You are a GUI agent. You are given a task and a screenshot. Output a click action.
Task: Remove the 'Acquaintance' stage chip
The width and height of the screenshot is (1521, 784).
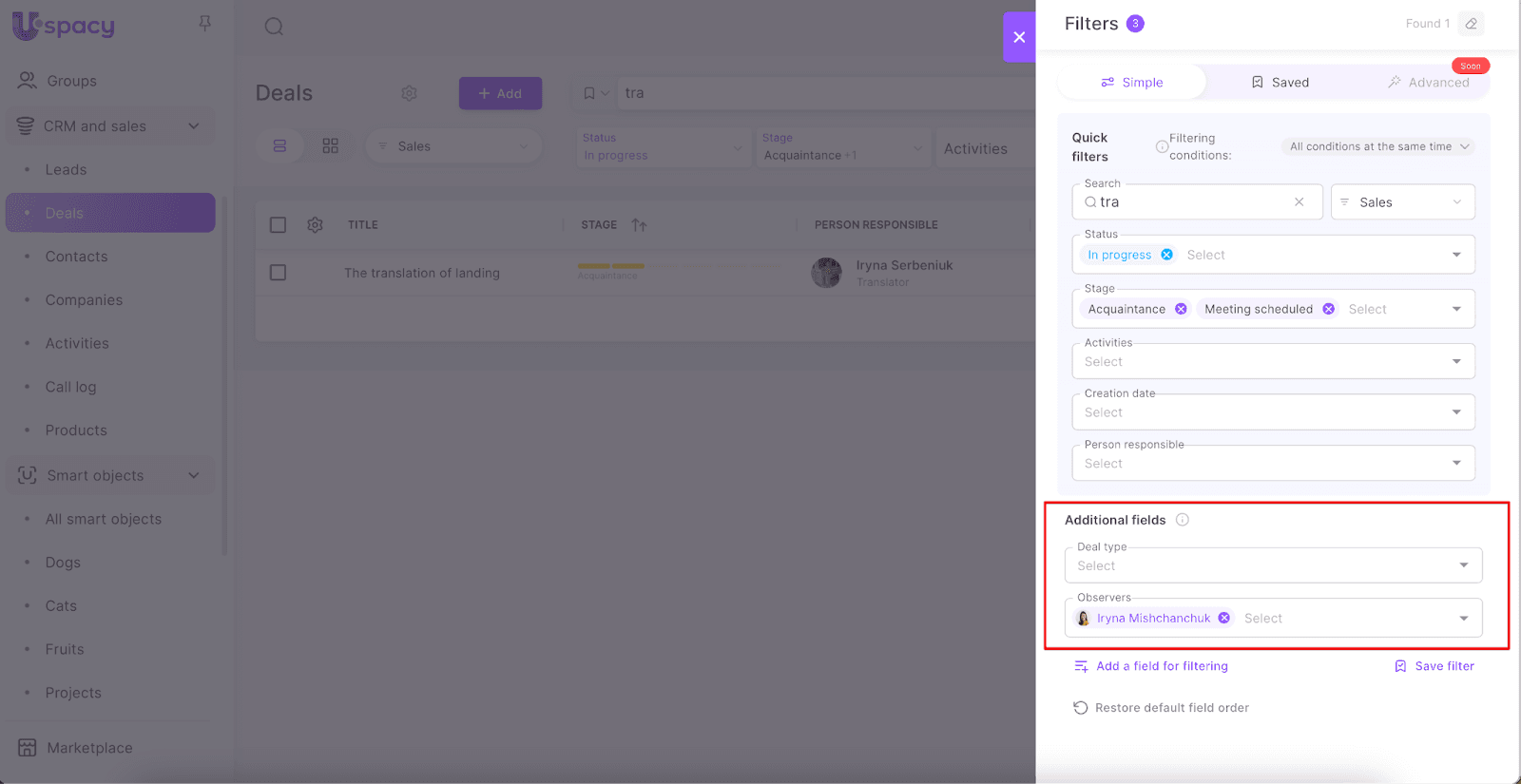(1181, 309)
